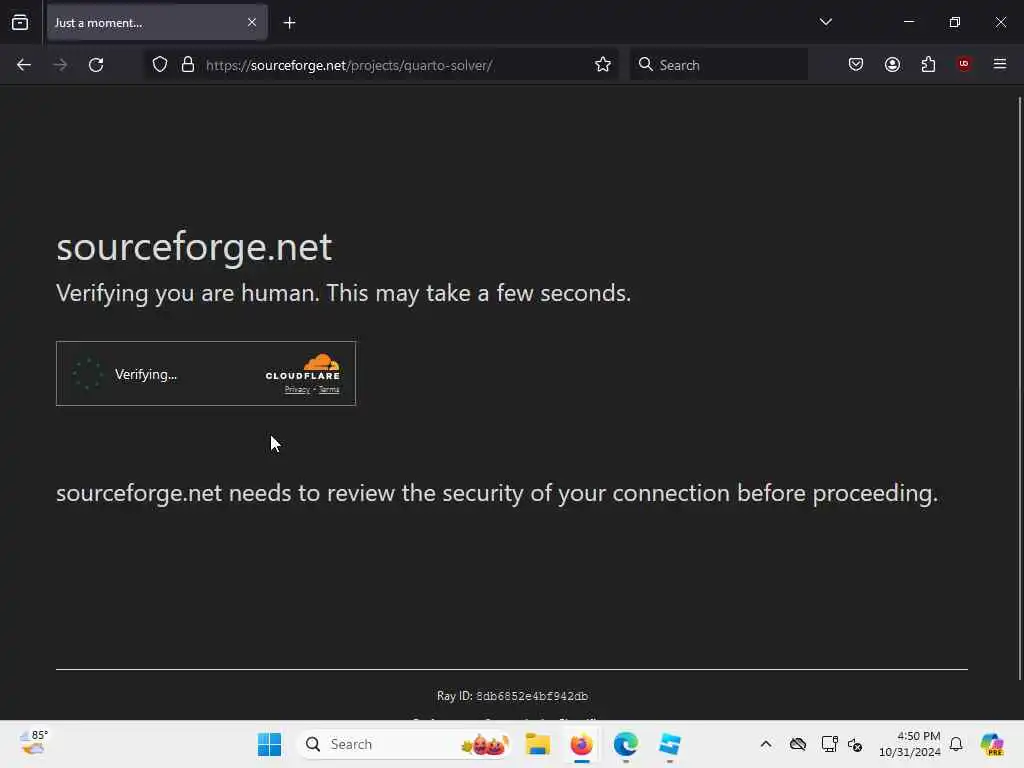Open the tracking protection shield

tap(160, 65)
